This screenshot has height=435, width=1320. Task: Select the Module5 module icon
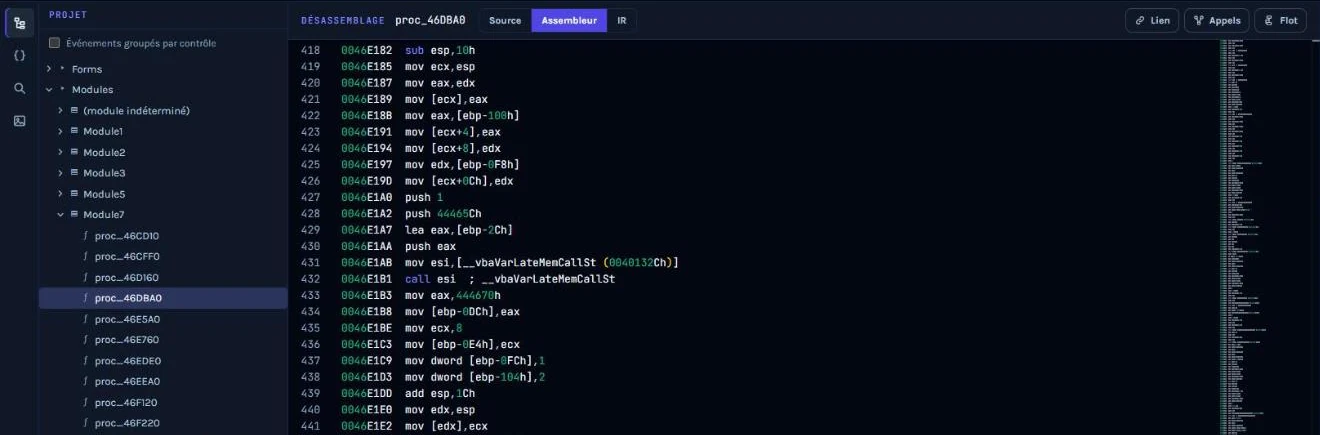pos(74,194)
